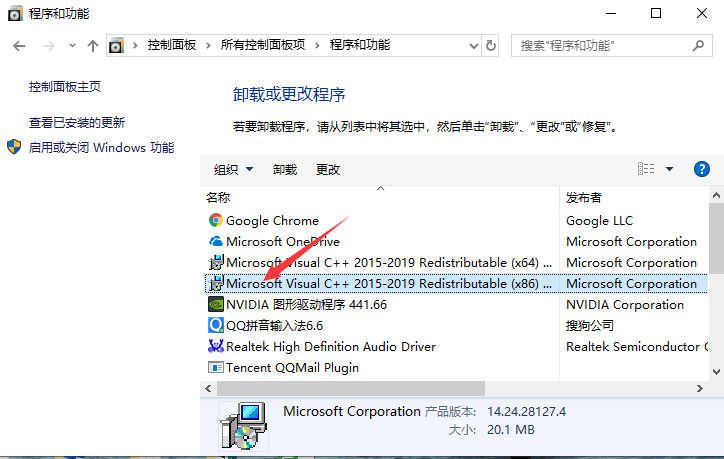
Task: Go up one folder level arrow
Action: 93,46
